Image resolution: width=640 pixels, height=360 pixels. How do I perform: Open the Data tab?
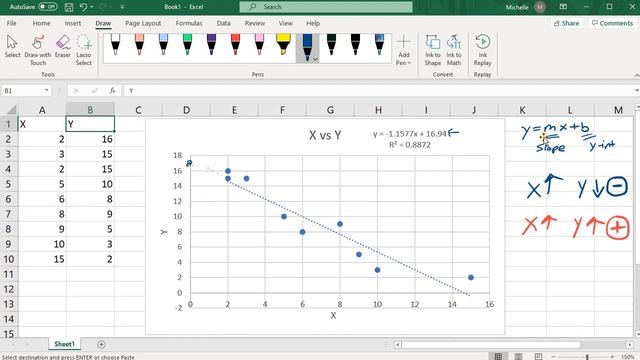223,23
